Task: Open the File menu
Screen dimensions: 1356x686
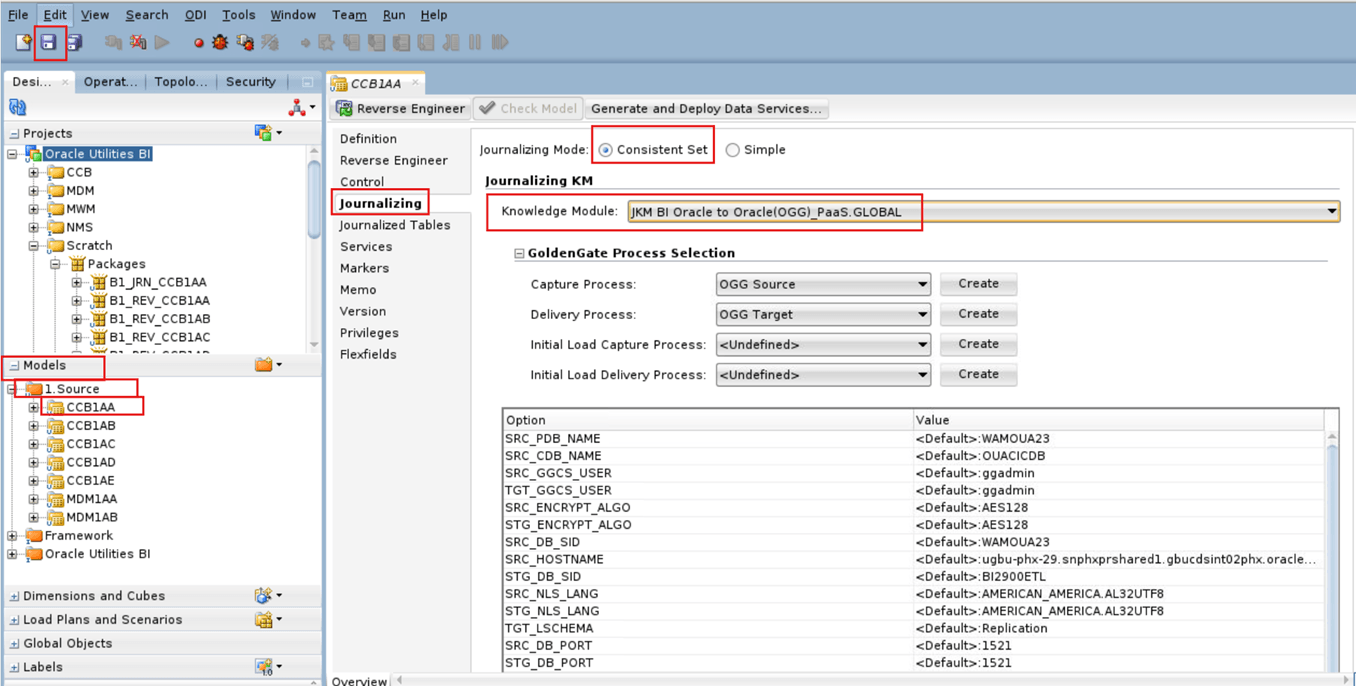Action: pos(18,14)
